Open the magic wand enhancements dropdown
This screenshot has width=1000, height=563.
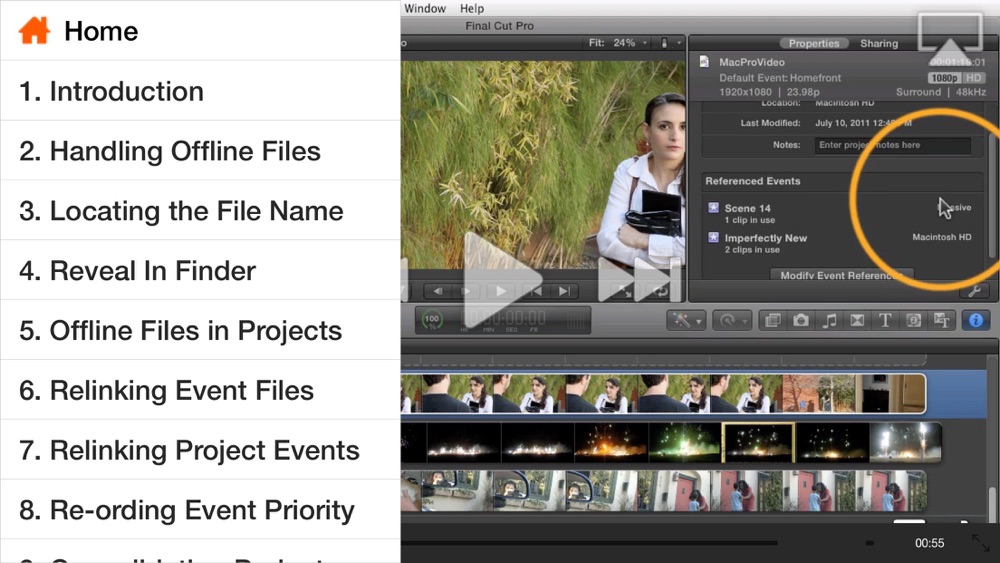point(686,320)
